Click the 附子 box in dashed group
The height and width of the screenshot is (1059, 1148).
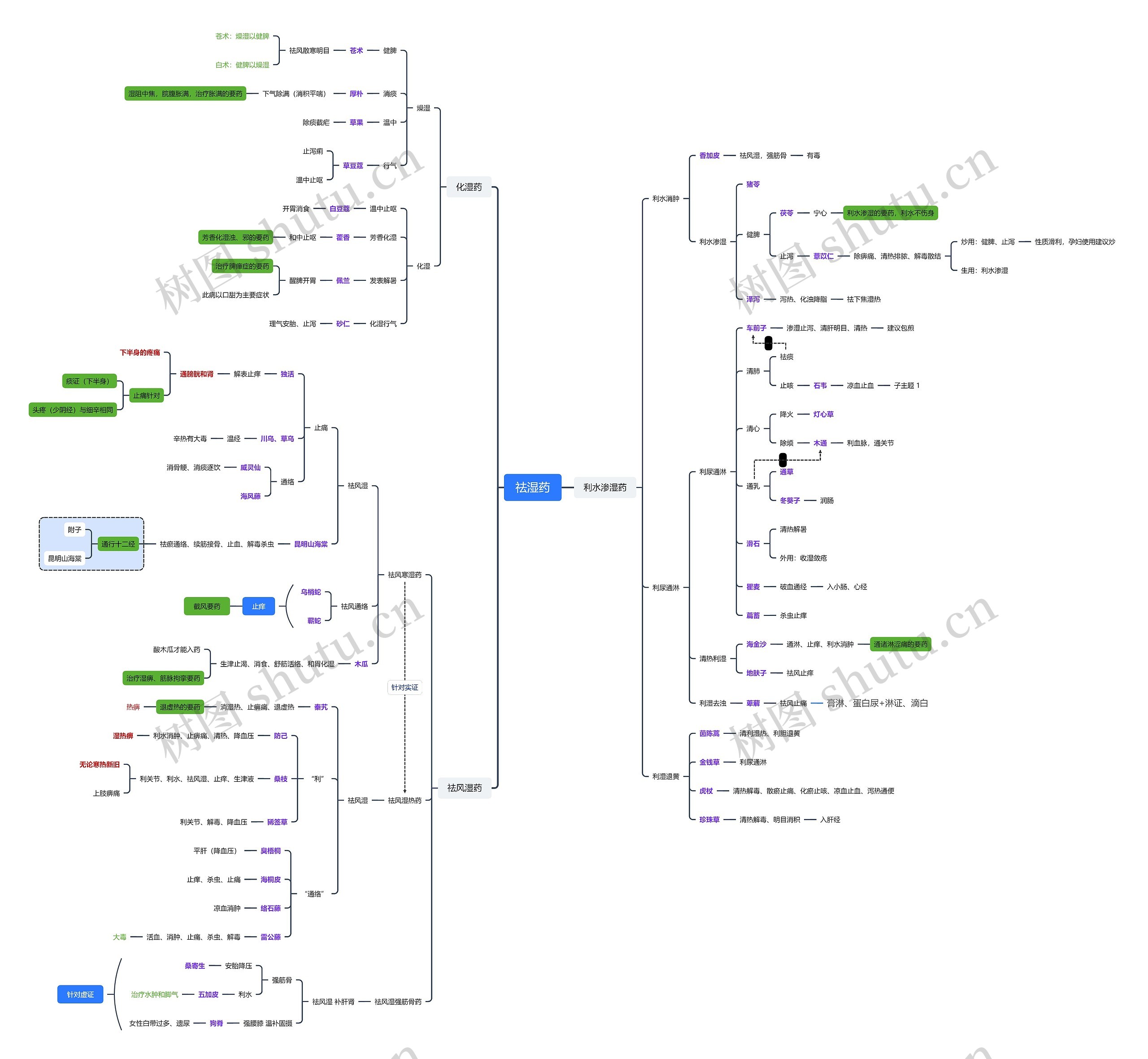(x=74, y=529)
